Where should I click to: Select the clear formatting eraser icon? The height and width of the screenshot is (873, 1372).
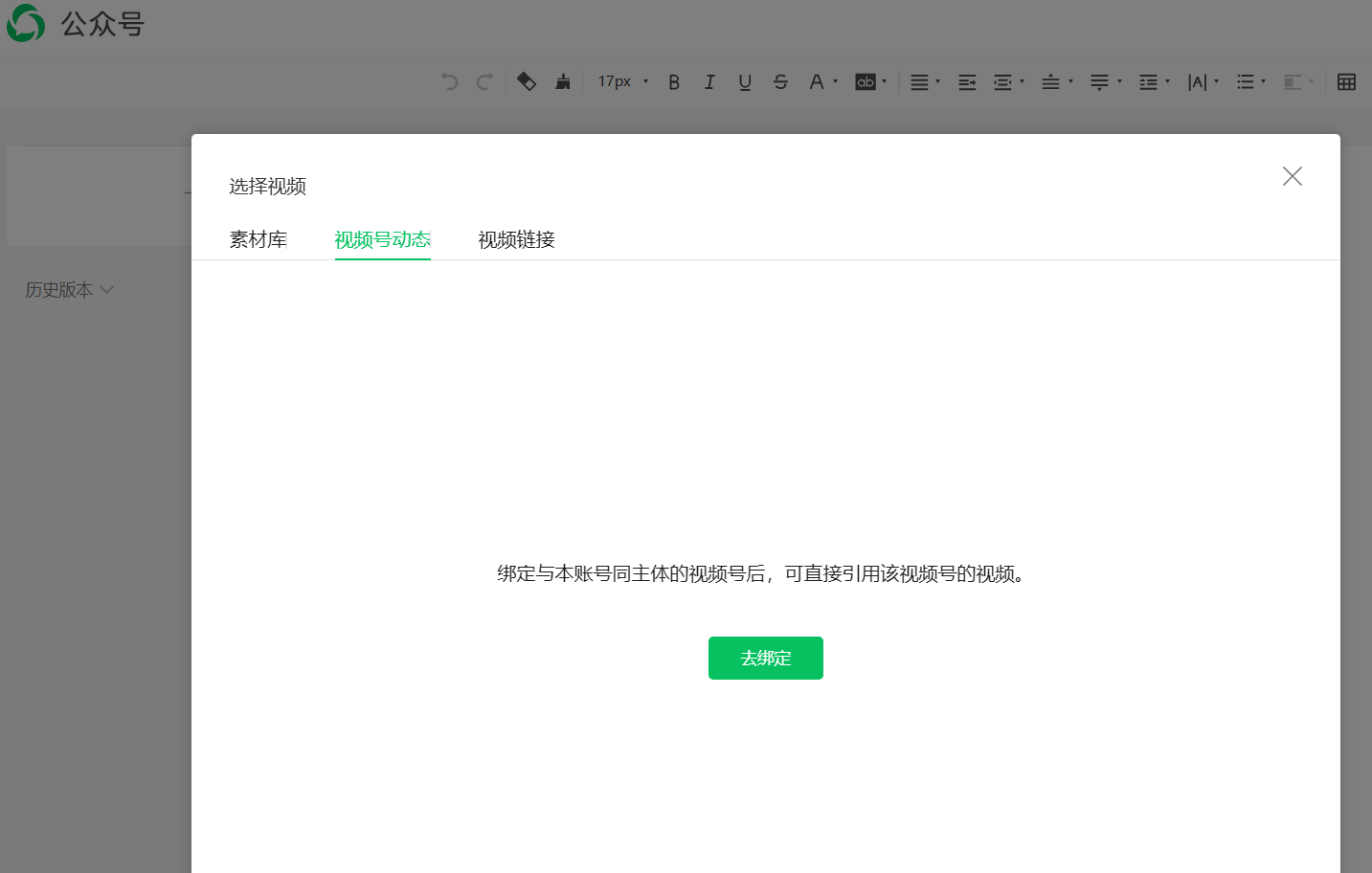(526, 82)
